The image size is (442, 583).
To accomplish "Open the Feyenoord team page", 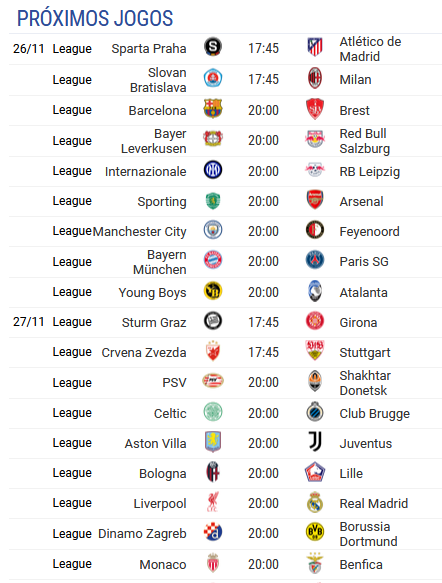I will point(369,232).
